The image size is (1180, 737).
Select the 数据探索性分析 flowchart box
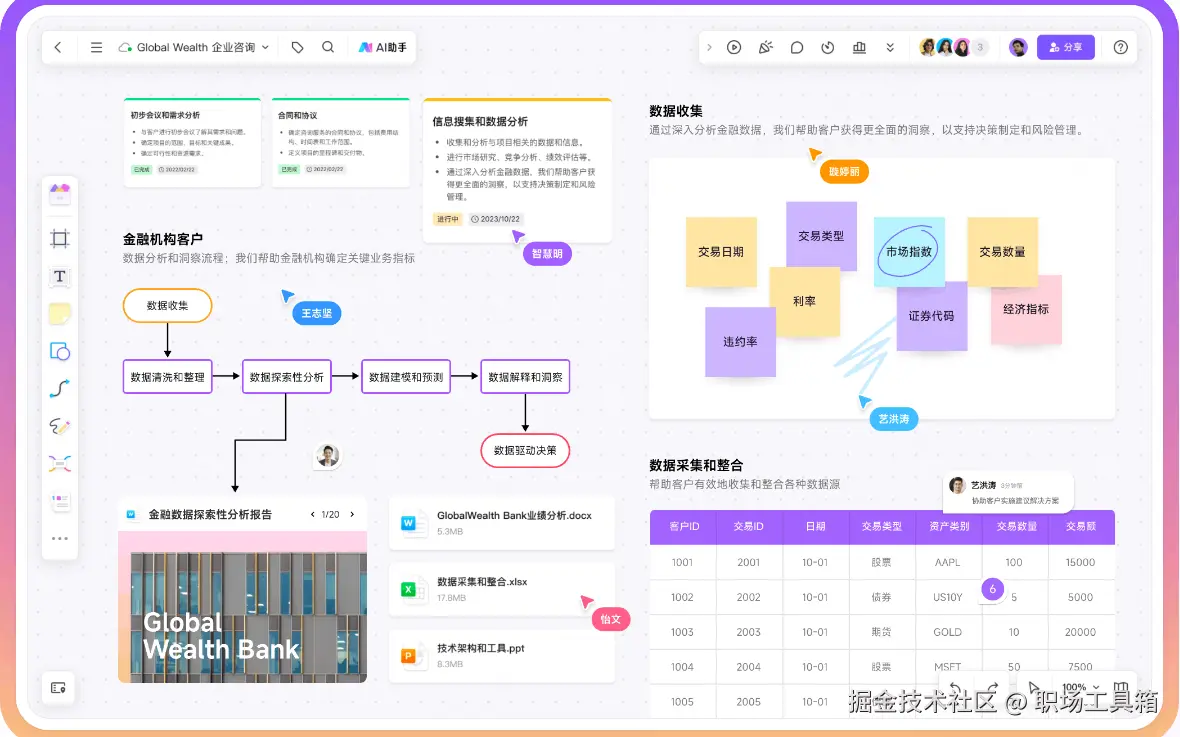(x=287, y=377)
